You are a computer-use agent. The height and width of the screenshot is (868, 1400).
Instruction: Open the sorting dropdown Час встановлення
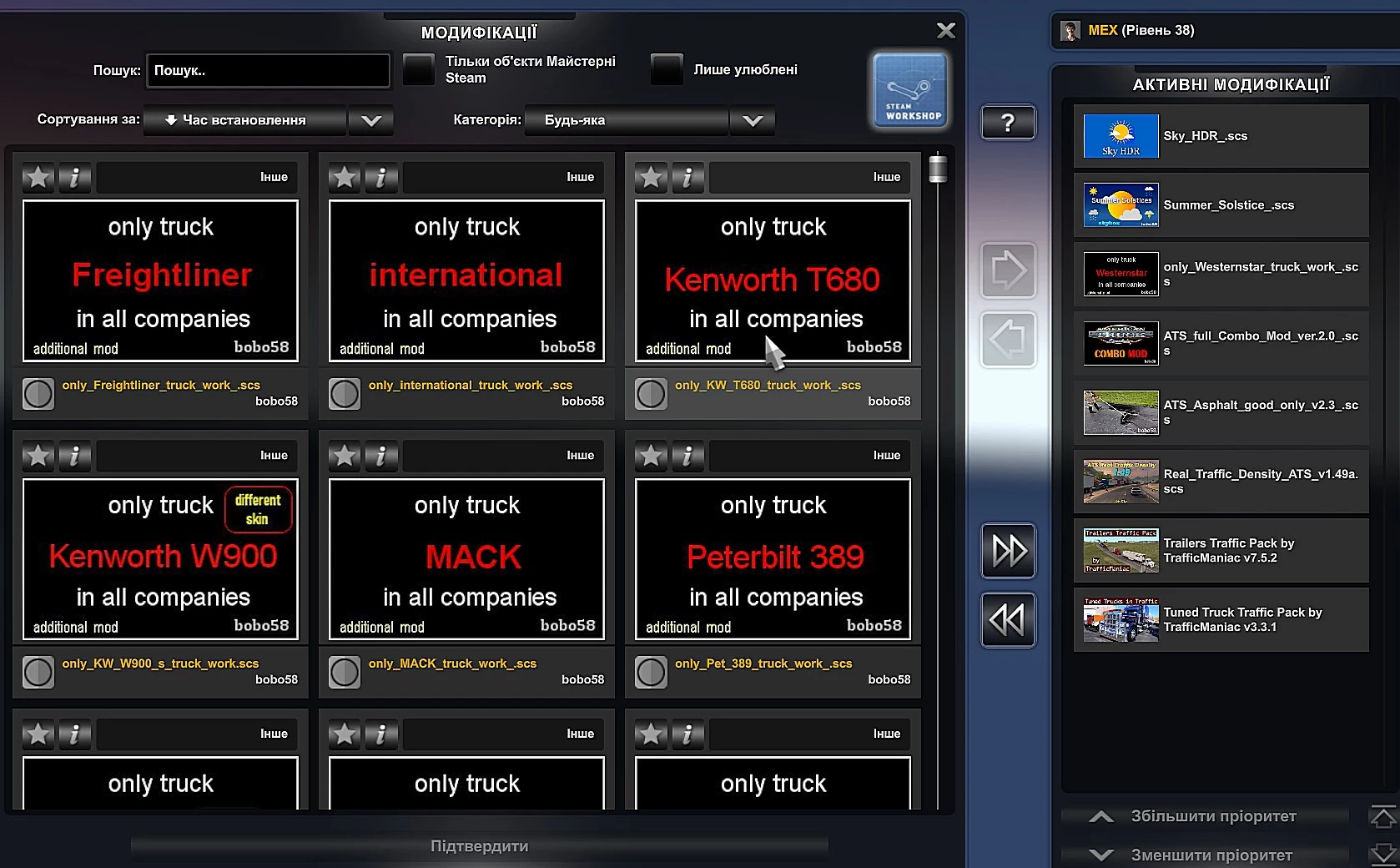[x=370, y=121]
